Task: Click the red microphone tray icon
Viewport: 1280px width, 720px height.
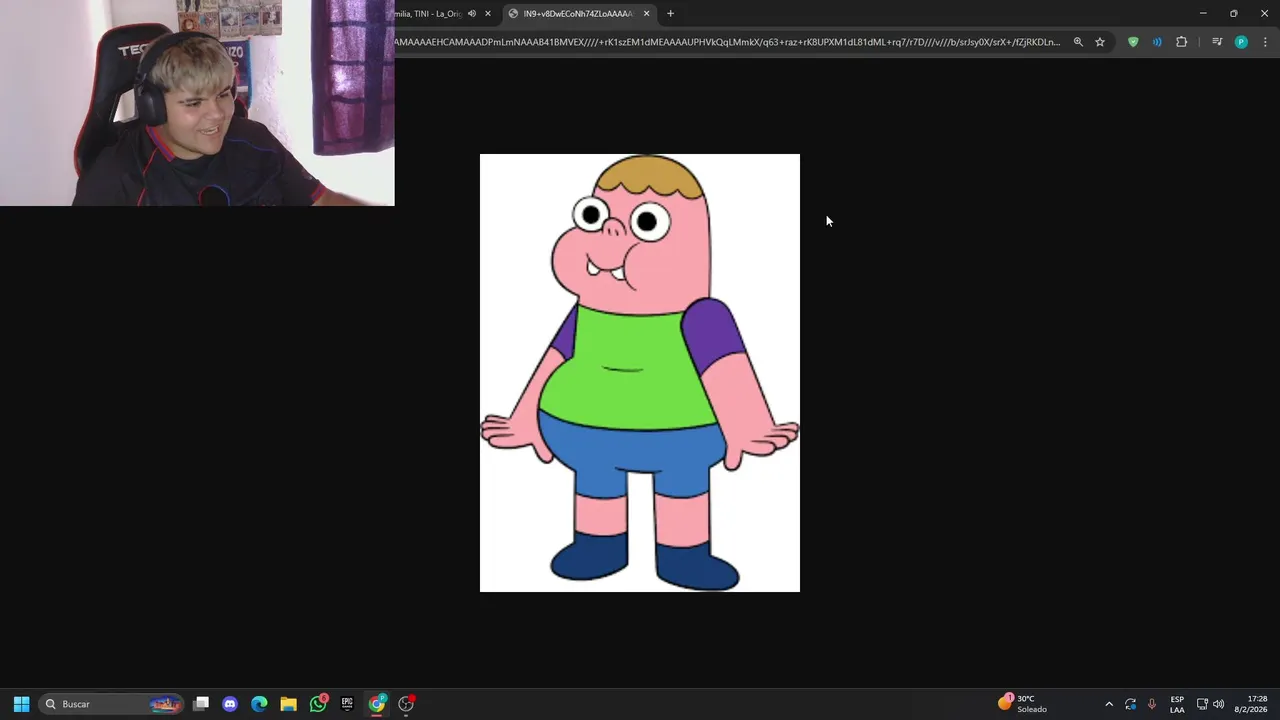Action: 1152,704
